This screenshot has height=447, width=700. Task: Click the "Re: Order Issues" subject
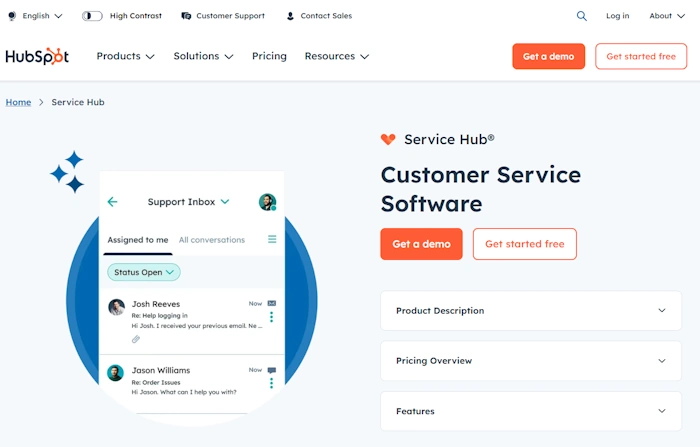click(x=156, y=383)
